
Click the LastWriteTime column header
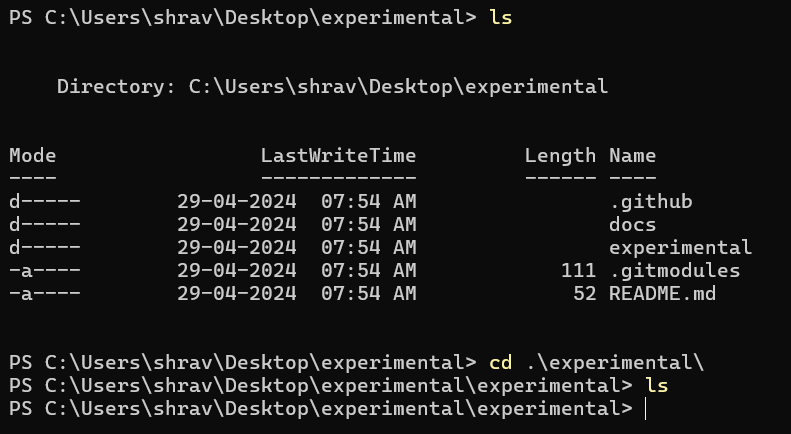pos(338,156)
